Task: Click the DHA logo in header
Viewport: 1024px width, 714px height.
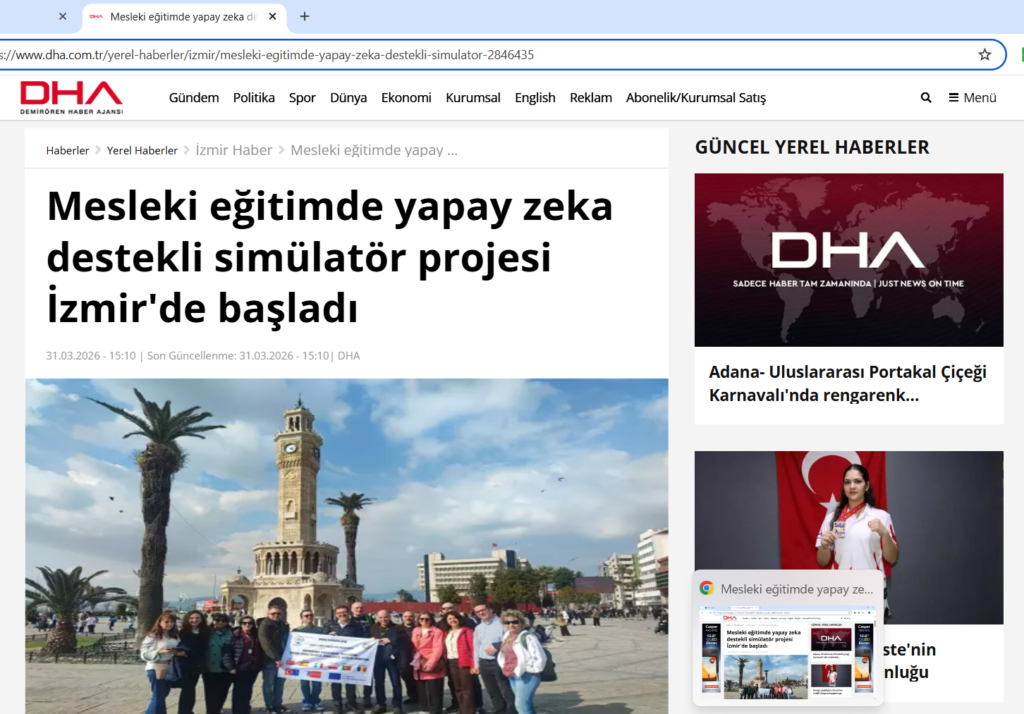Action: tap(71, 97)
